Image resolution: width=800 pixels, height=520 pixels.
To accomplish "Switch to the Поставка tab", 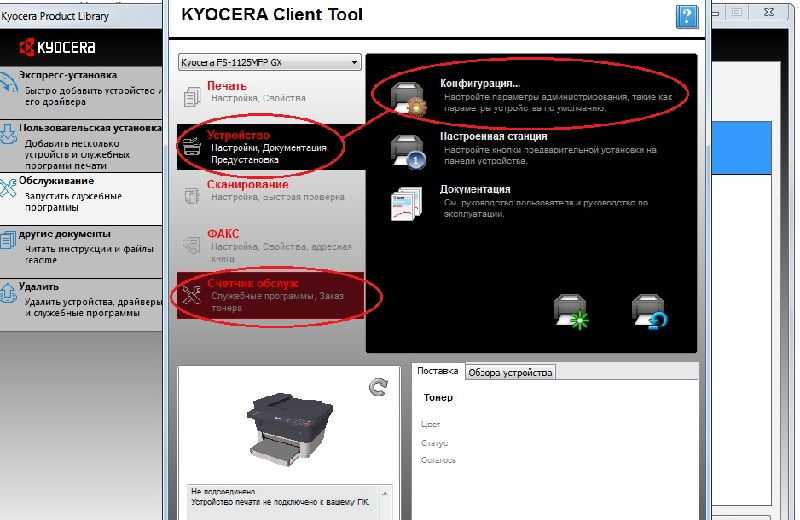I will (x=438, y=371).
